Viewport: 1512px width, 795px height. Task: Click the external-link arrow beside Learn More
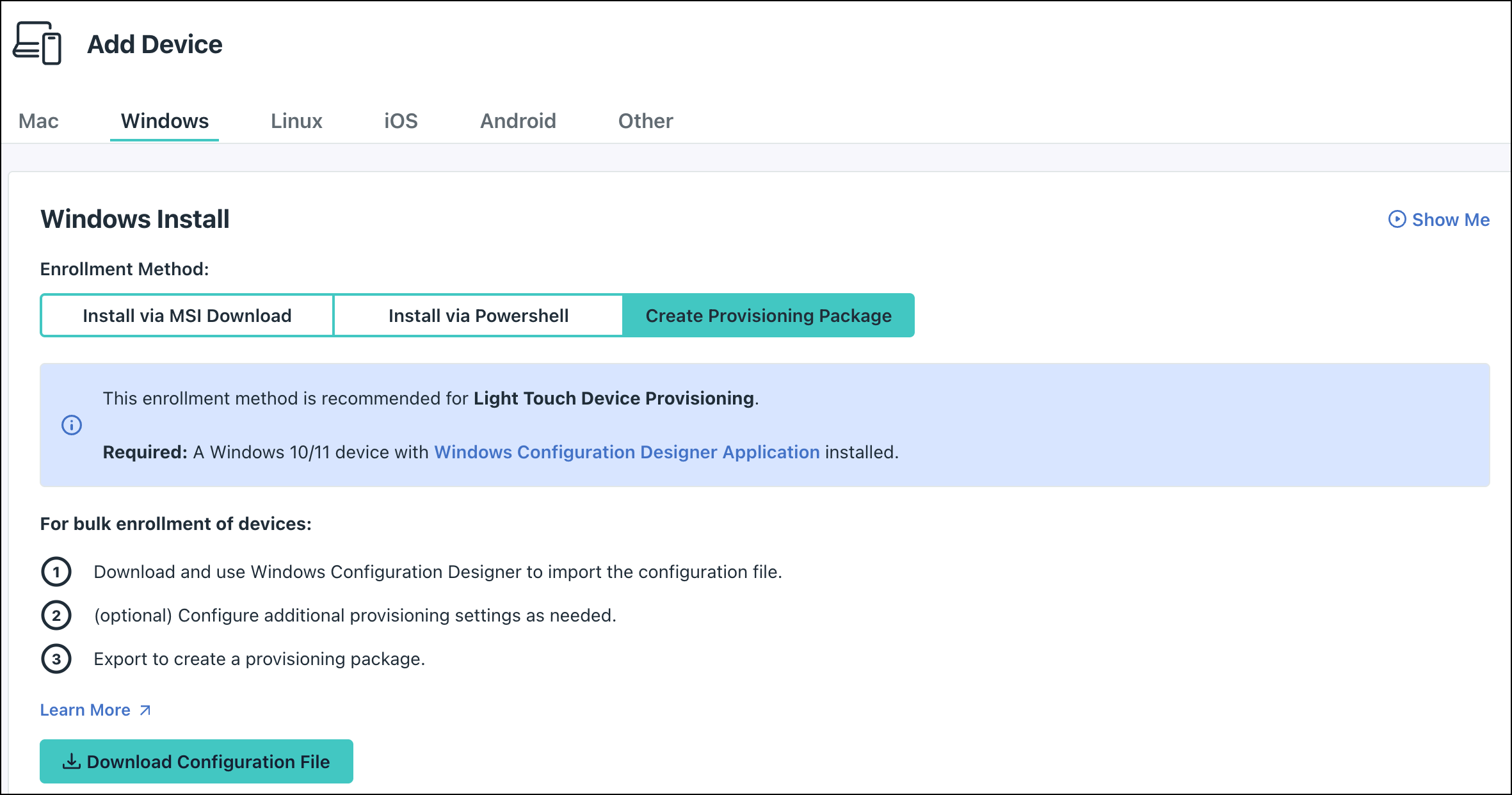145,710
